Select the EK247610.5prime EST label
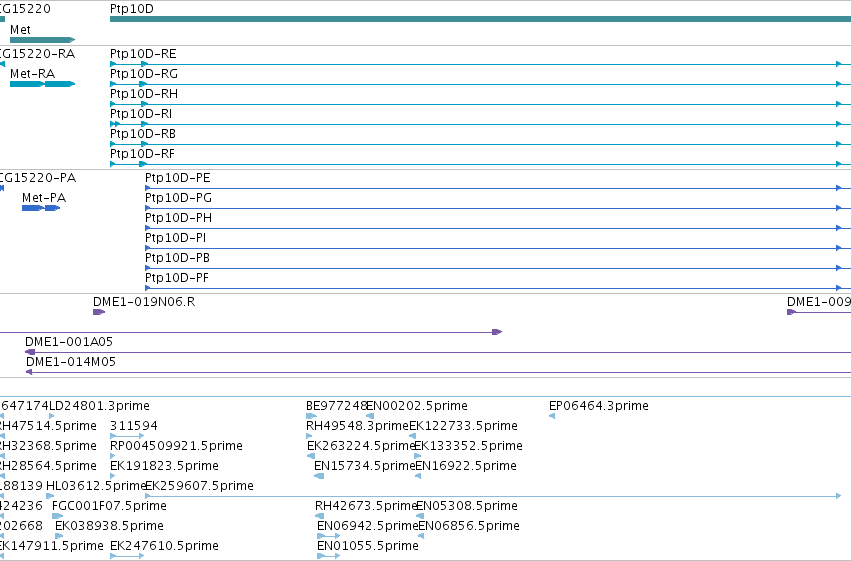Image resolution: width=851 pixels, height=561 pixels. coord(164,546)
